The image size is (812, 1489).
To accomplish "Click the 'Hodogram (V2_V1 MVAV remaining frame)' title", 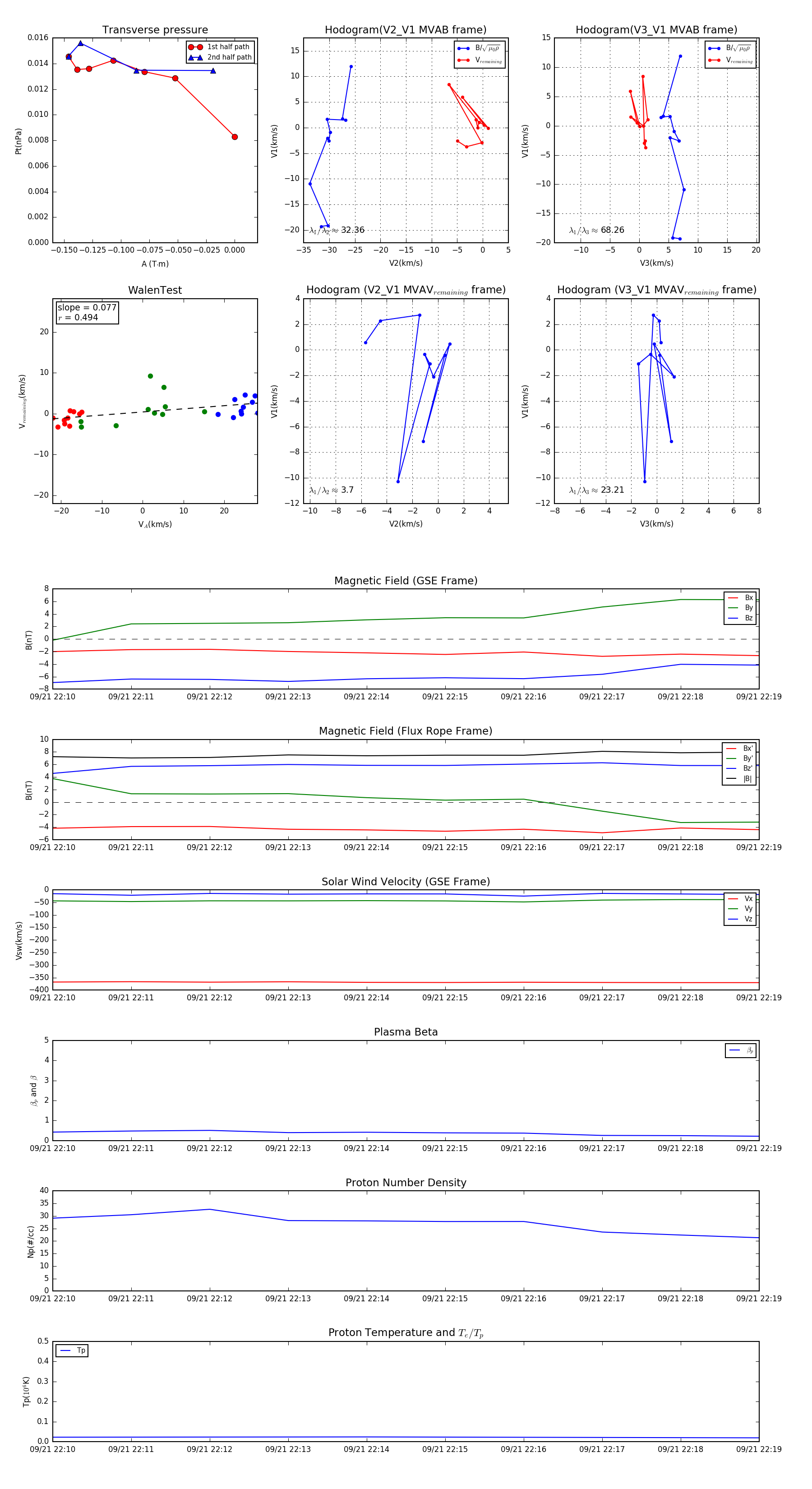I will [406, 290].
